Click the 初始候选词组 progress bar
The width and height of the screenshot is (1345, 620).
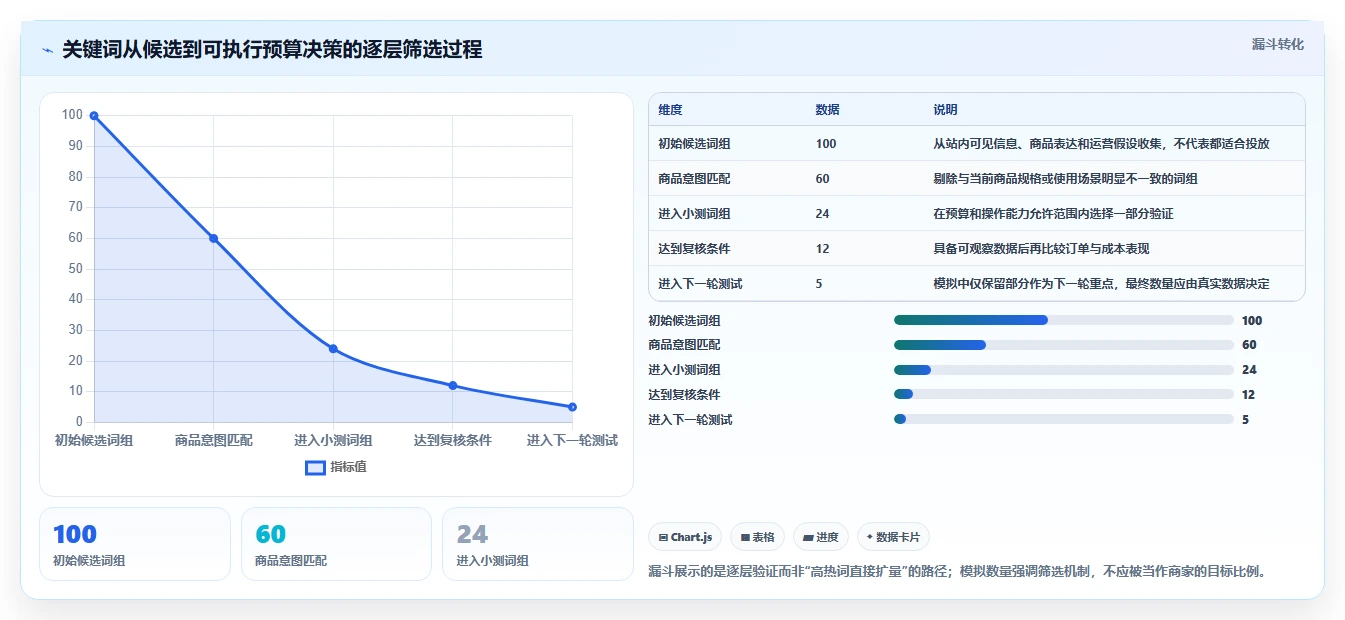[1063, 320]
